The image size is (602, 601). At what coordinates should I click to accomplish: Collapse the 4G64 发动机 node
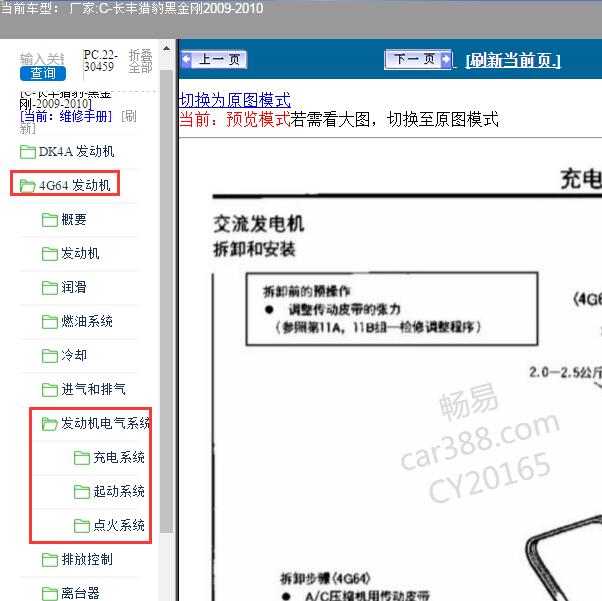pos(74,185)
